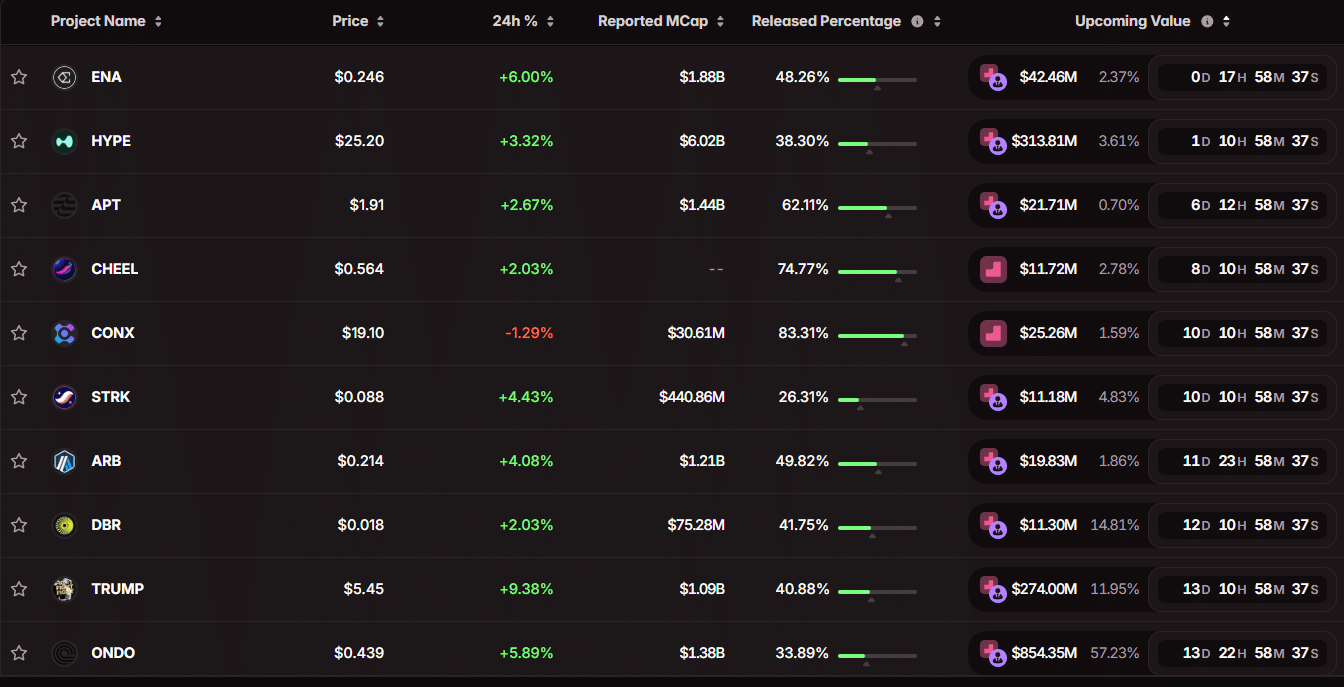The image size is (1344, 687).
Task: Toggle the star for STRK
Action: point(19,397)
